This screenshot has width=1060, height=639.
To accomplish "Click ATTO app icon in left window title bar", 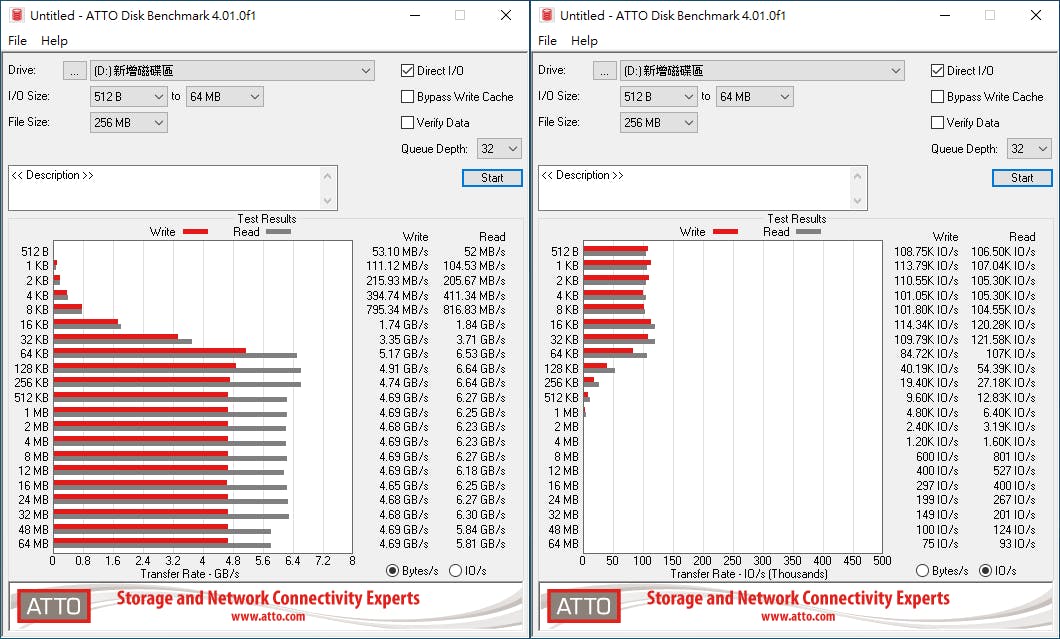I will [x=17, y=15].
